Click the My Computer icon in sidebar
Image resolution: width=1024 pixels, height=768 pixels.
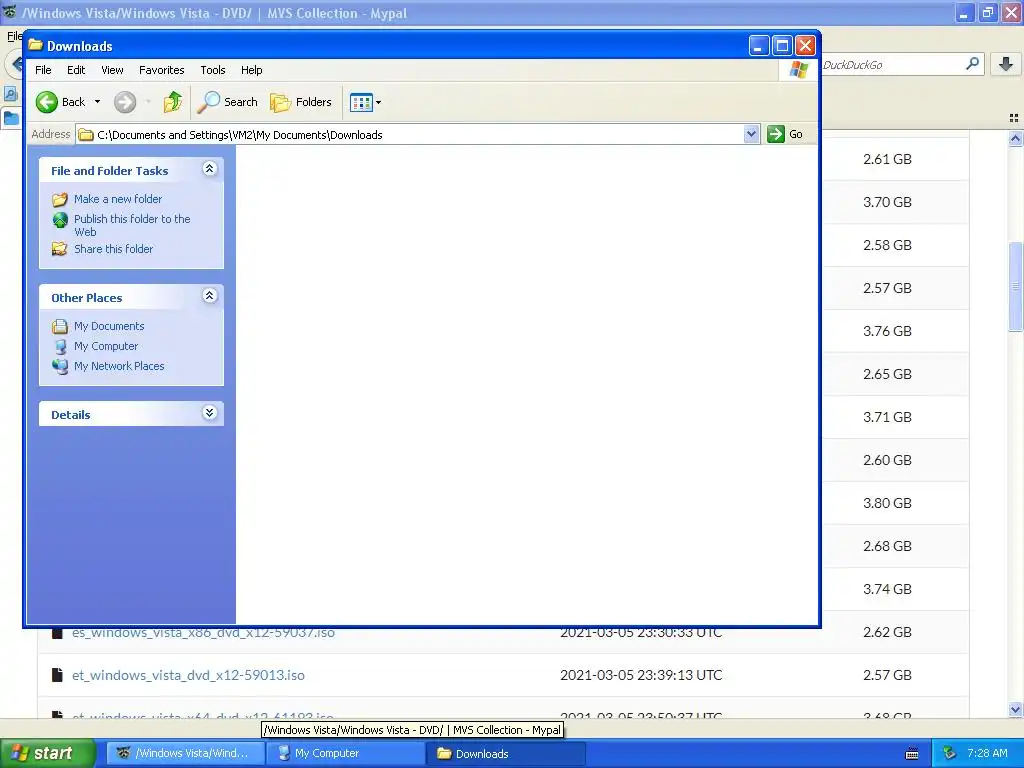(x=60, y=346)
